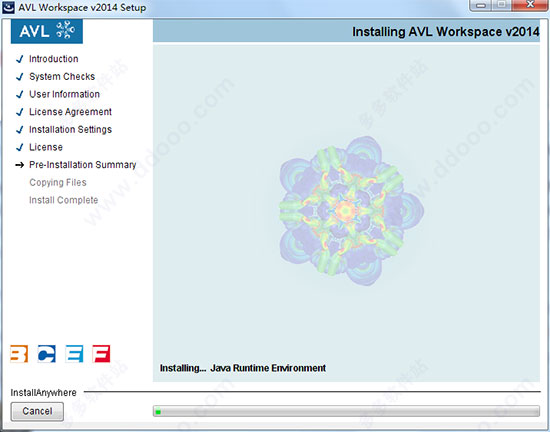Click the colorful simulation graphic
Screen dimensions: 550x432
click(351, 211)
